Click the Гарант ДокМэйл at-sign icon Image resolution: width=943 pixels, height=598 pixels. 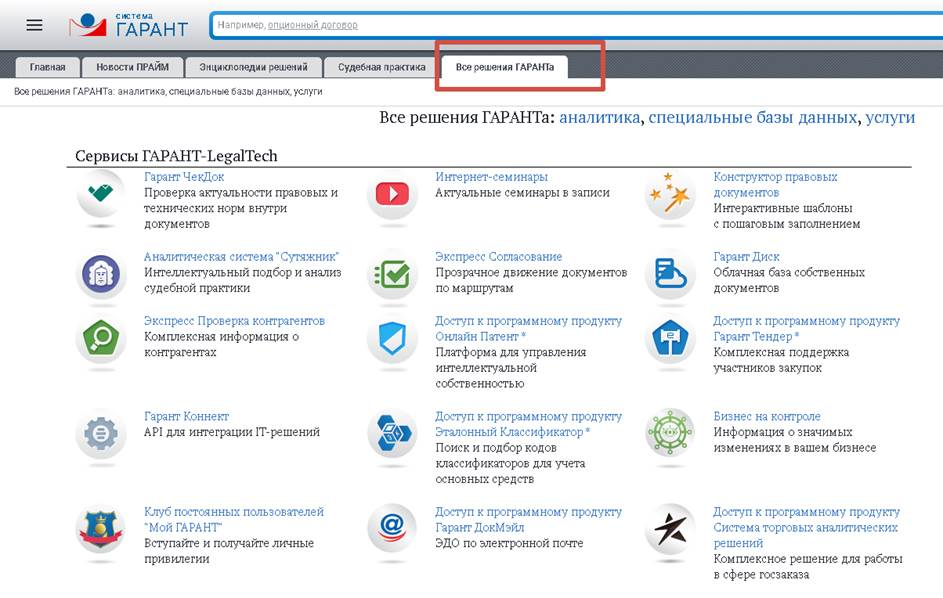[x=392, y=528]
